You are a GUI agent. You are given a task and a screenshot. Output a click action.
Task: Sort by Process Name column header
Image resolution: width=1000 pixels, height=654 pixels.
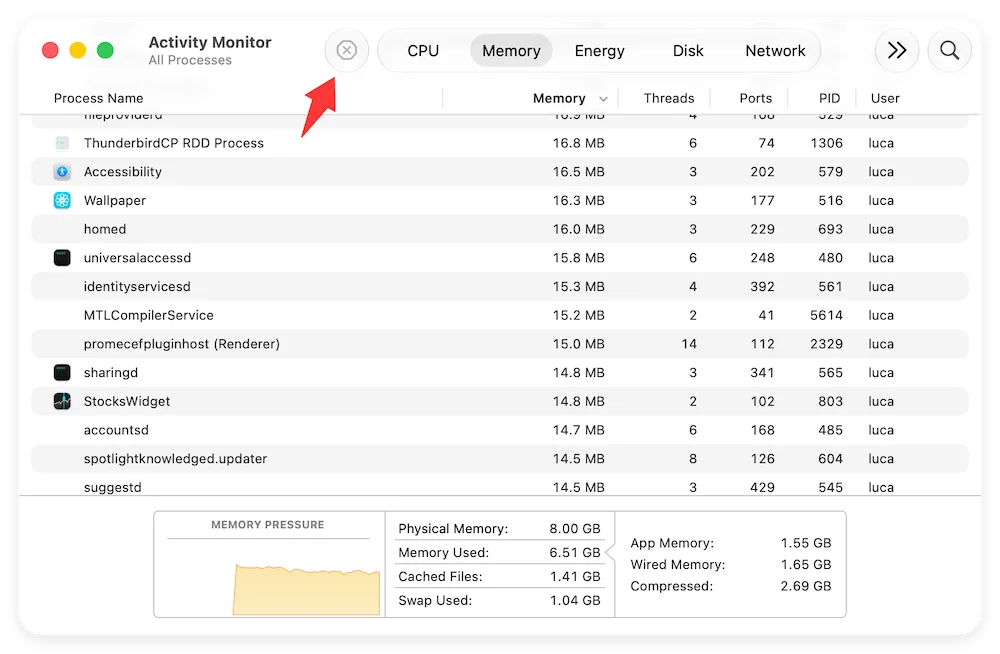pyautogui.click(x=98, y=98)
